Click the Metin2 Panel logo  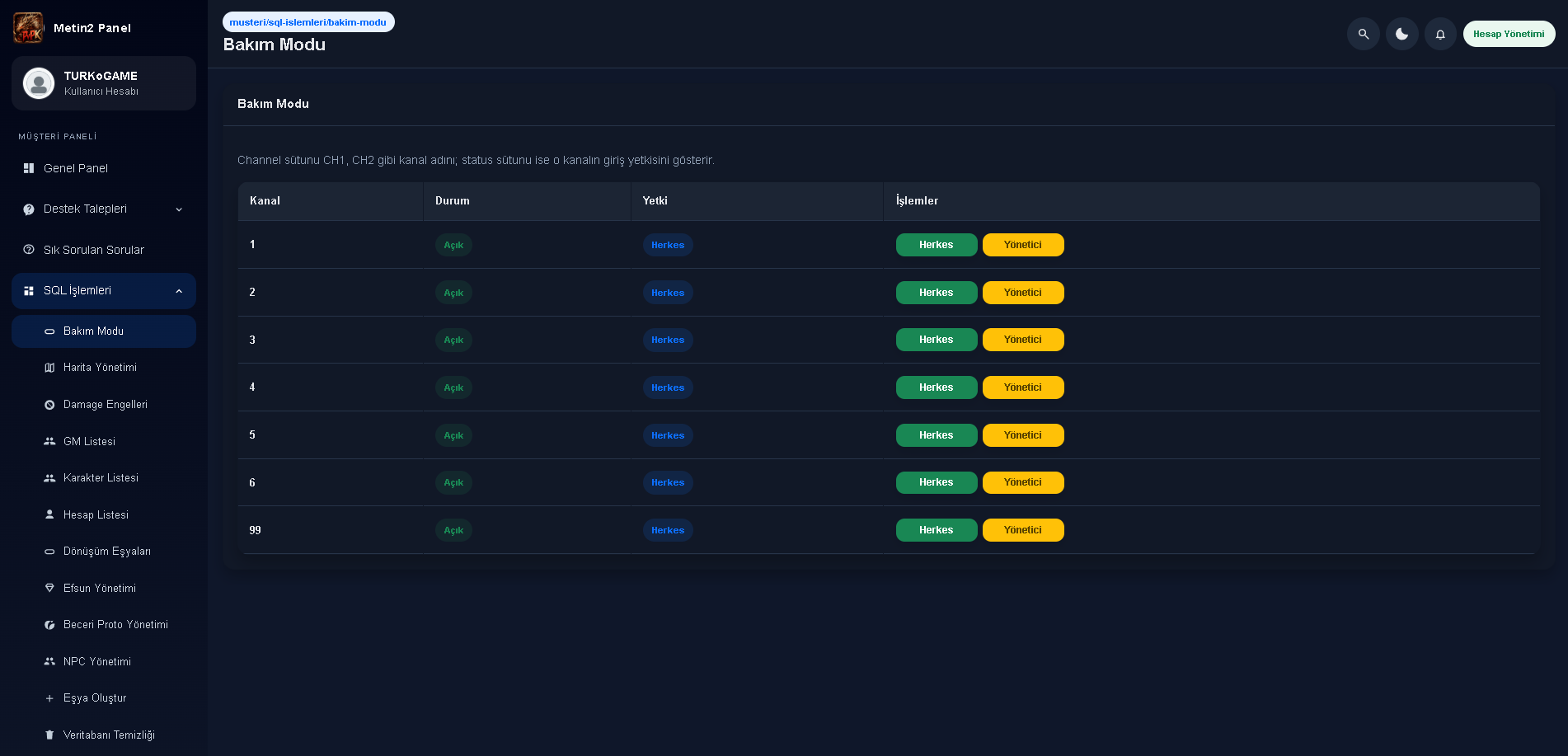click(x=28, y=28)
